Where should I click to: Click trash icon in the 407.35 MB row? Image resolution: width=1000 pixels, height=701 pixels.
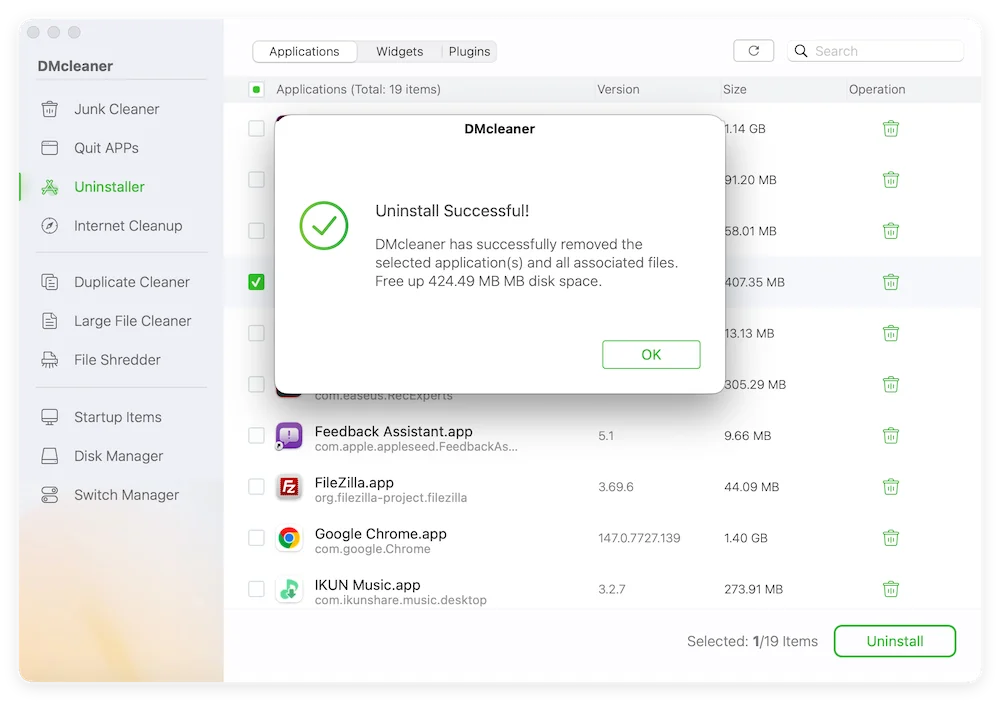tap(890, 282)
